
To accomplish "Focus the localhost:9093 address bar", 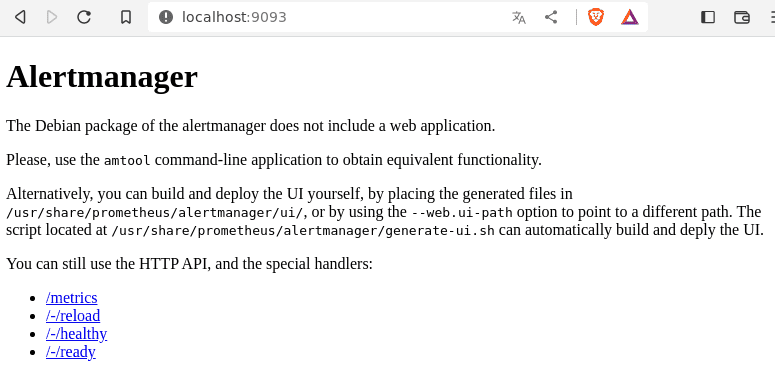I will (x=341, y=17).
